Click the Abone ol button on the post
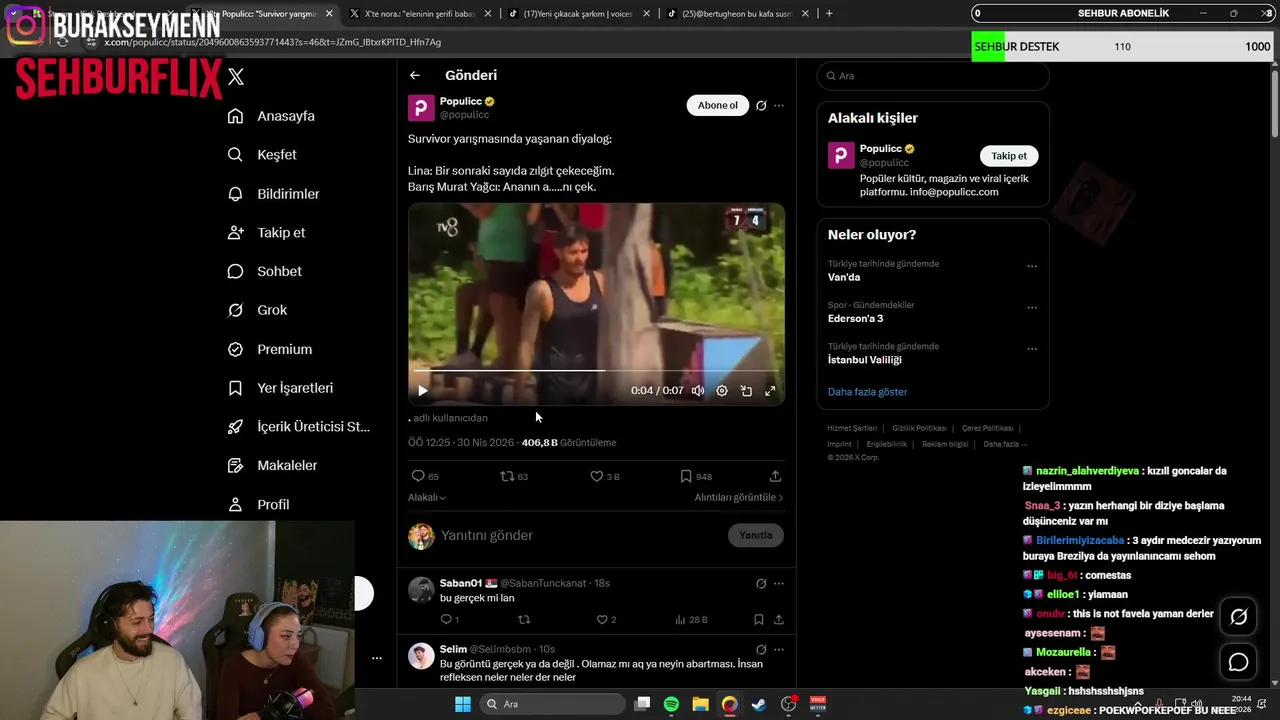 pos(717,105)
